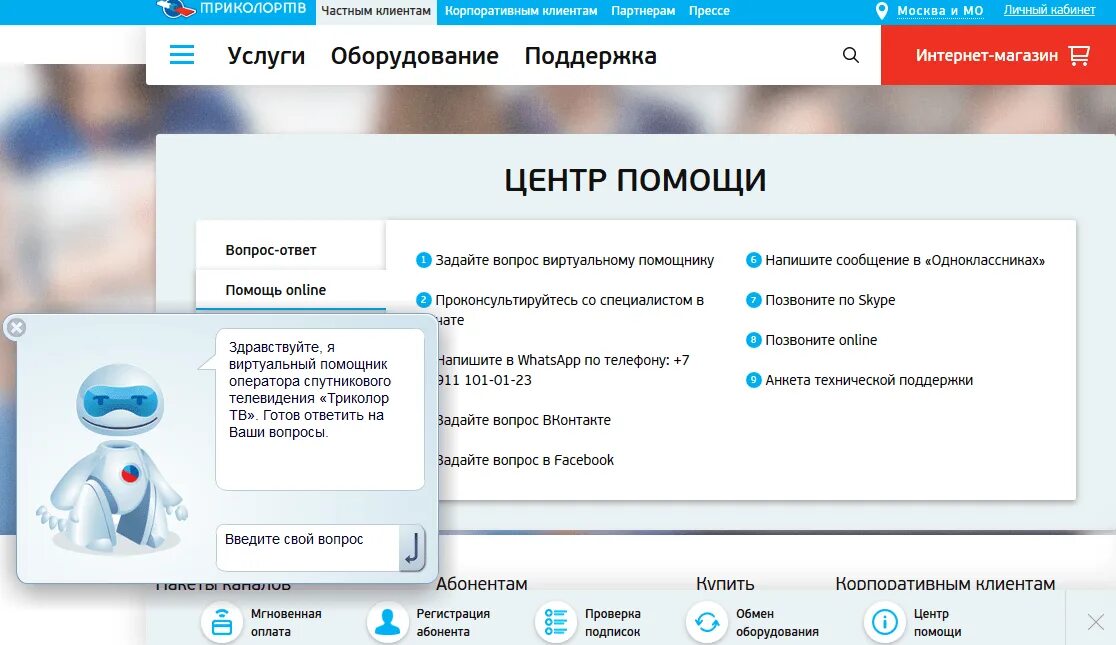Open the shopping cart icon

point(1080,56)
